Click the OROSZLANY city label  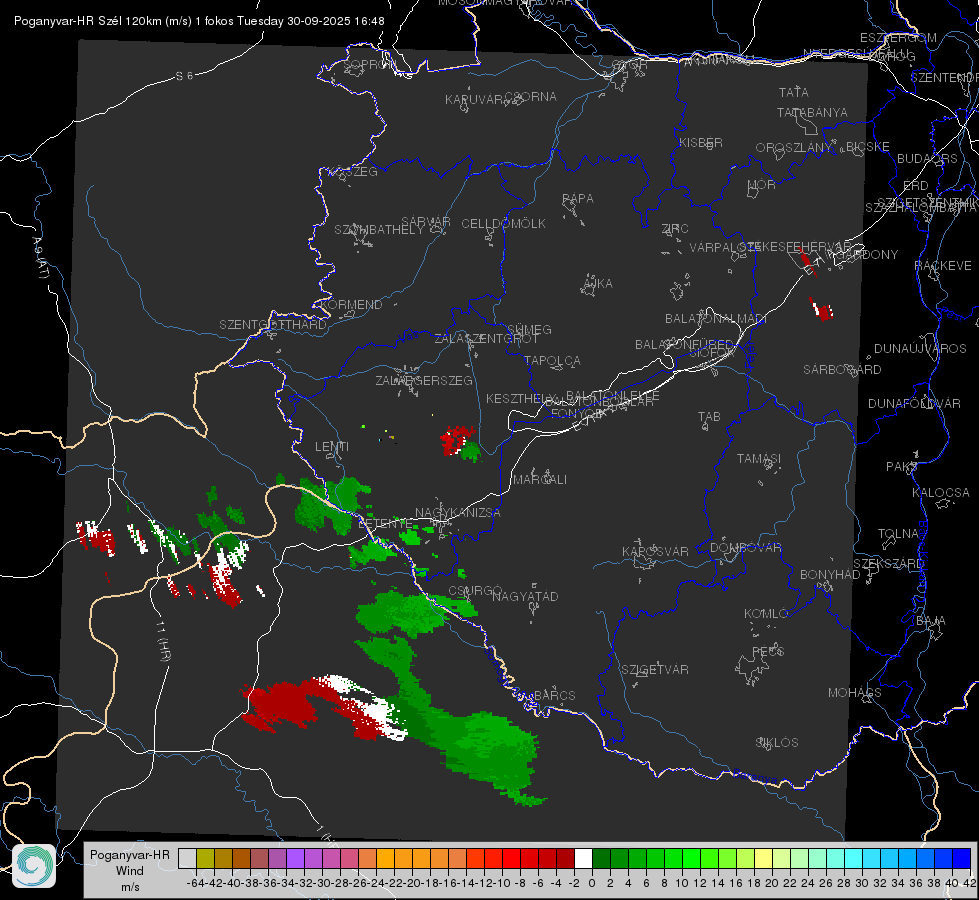[794, 148]
